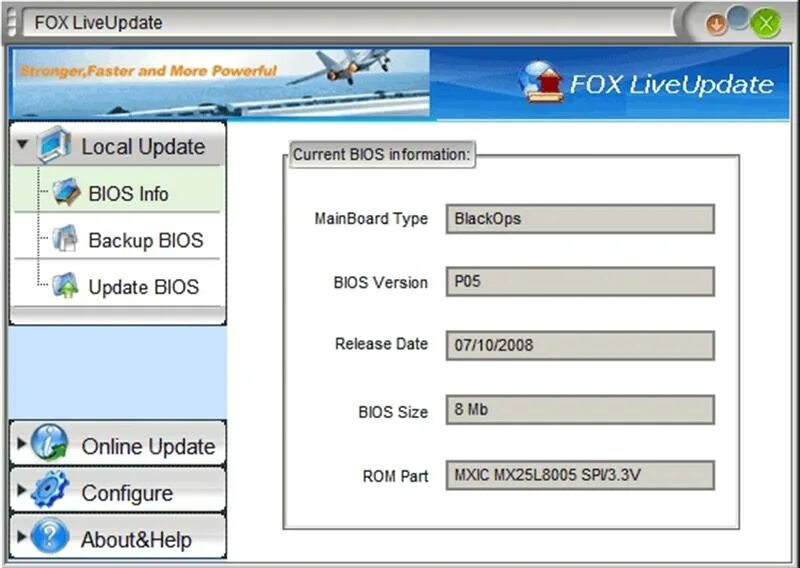
Task: Expand the Configure section arrow
Action: point(21,490)
